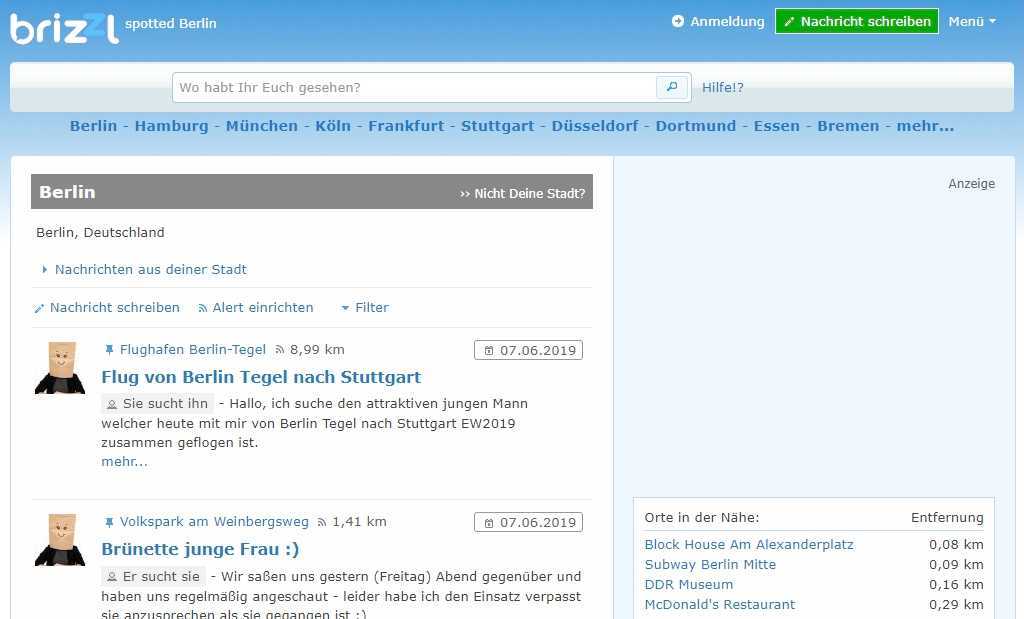Expand the Filter dropdown

(x=365, y=308)
